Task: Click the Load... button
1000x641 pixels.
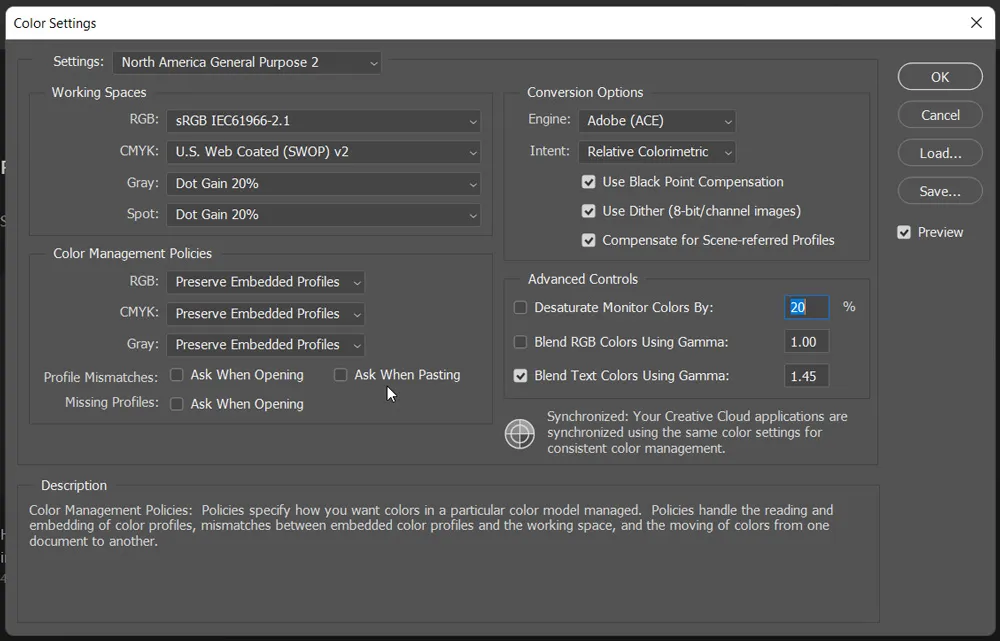Action: coord(940,153)
